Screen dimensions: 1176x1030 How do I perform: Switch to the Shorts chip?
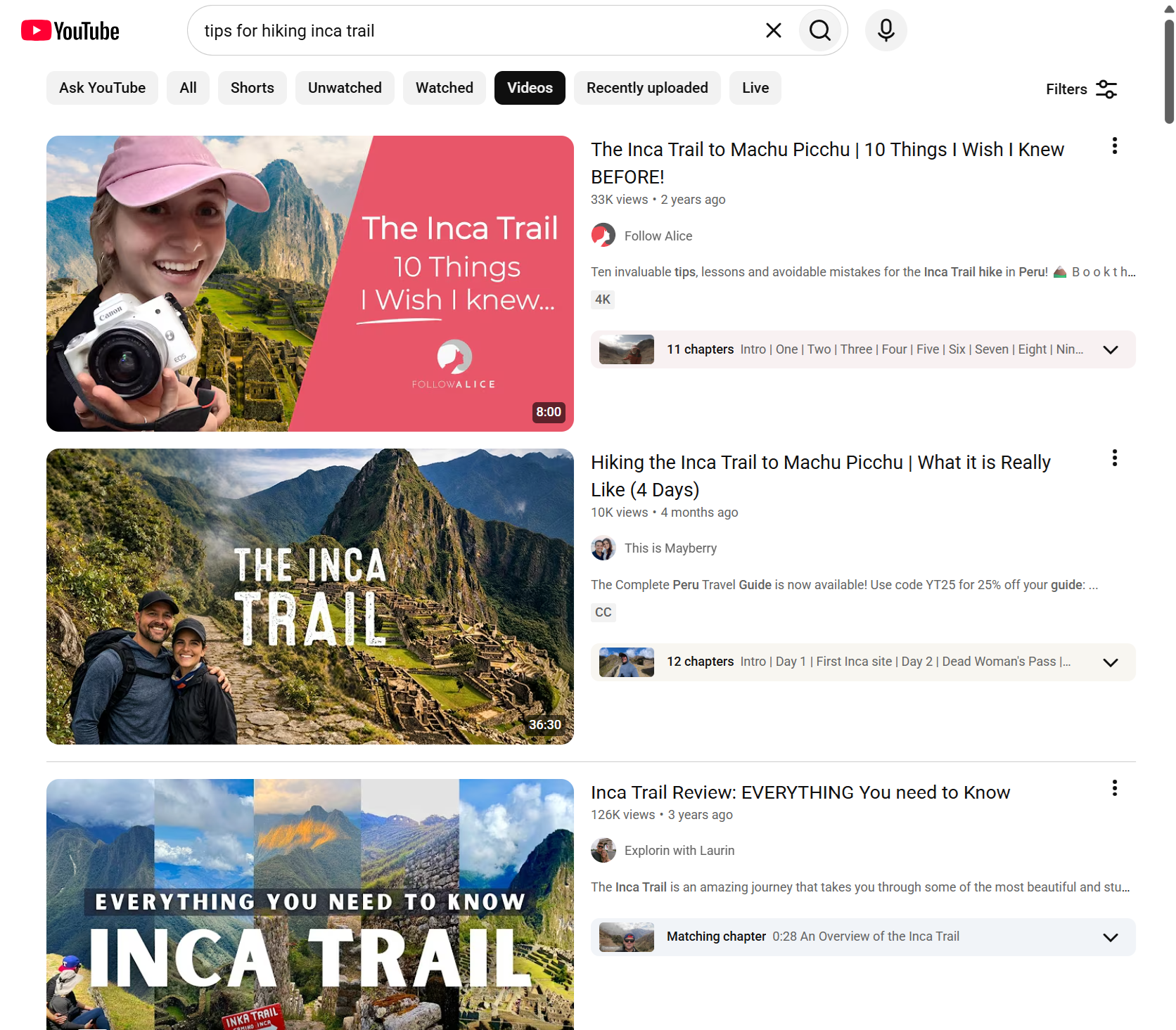(253, 88)
